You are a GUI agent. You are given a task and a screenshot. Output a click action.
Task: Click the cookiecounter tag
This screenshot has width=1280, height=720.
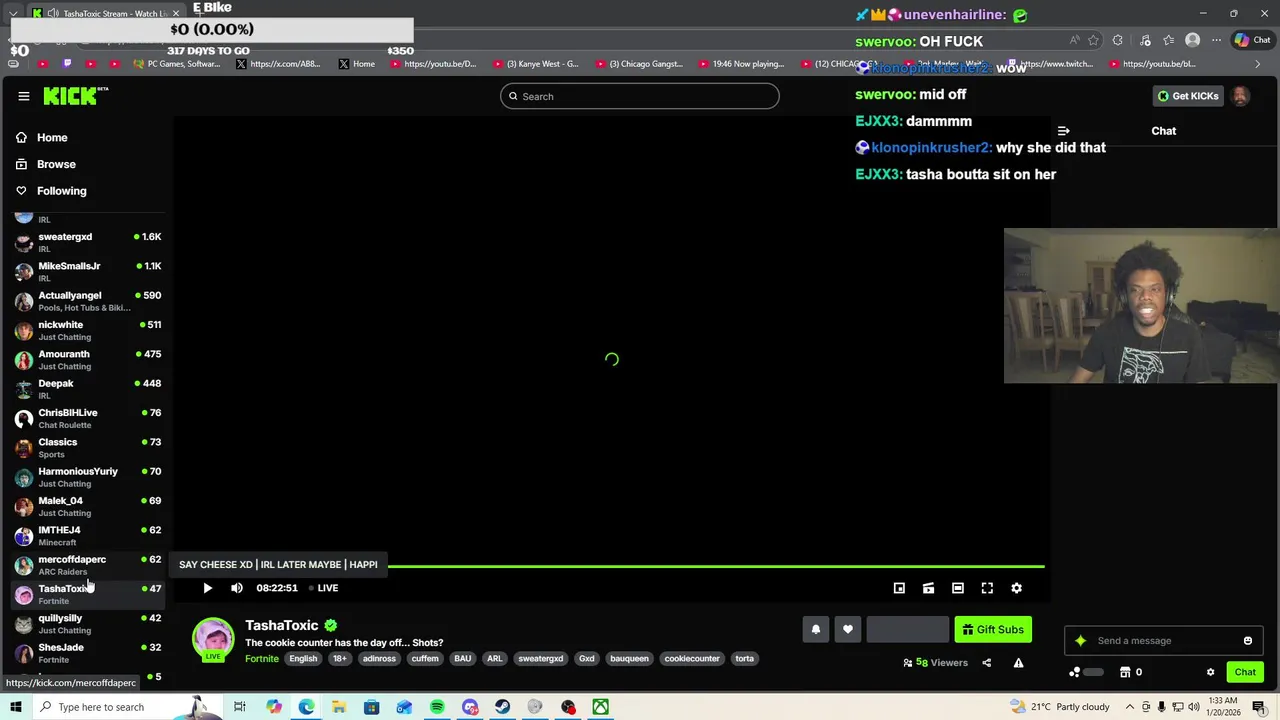point(692,659)
